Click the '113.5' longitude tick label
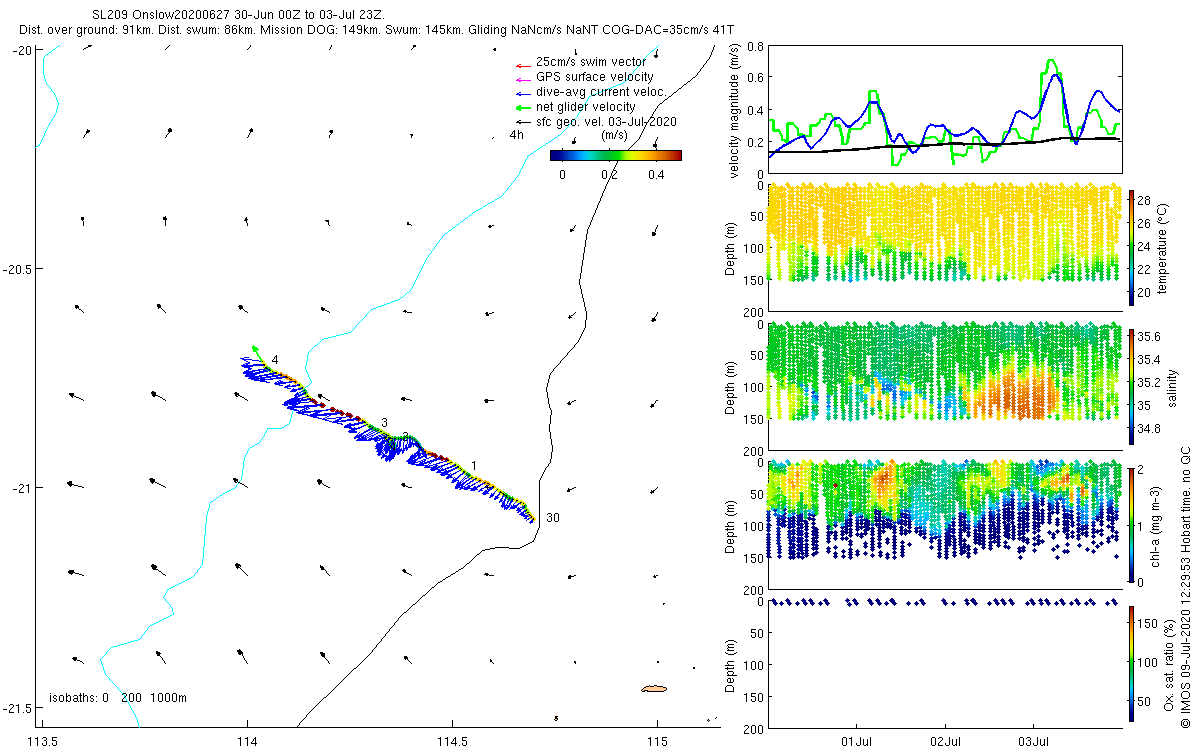The image size is (1200, 750). point(42,742)
